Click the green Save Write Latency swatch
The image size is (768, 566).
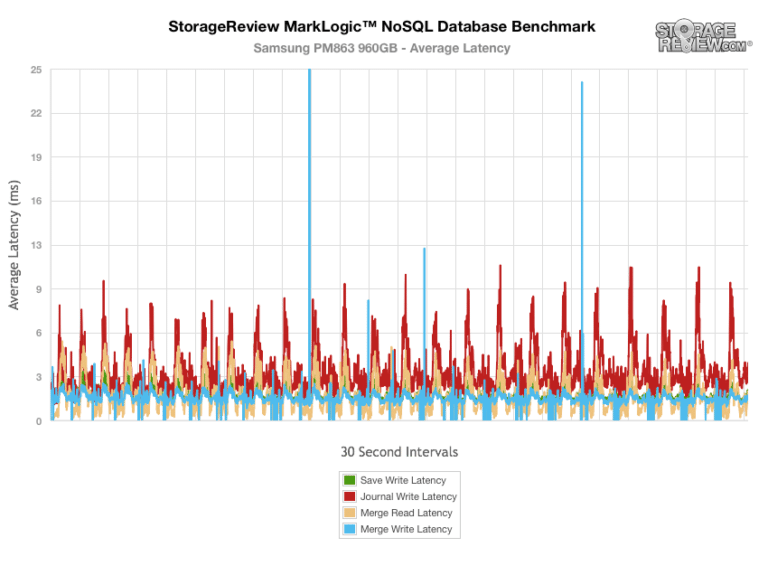coord(349,480)
